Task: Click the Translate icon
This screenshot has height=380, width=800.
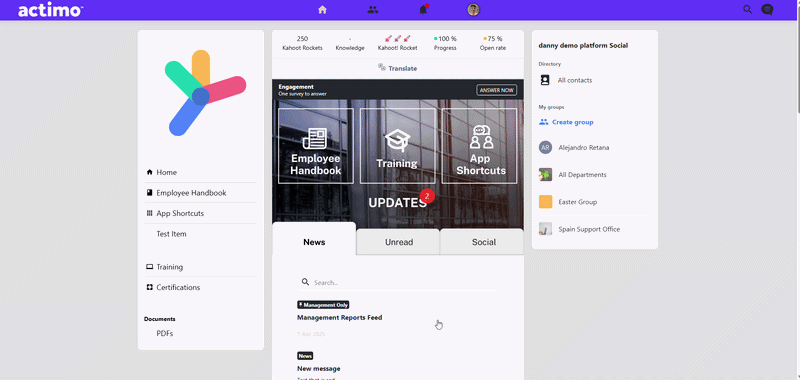Action: pyautogui.click(x=382, y=67)
